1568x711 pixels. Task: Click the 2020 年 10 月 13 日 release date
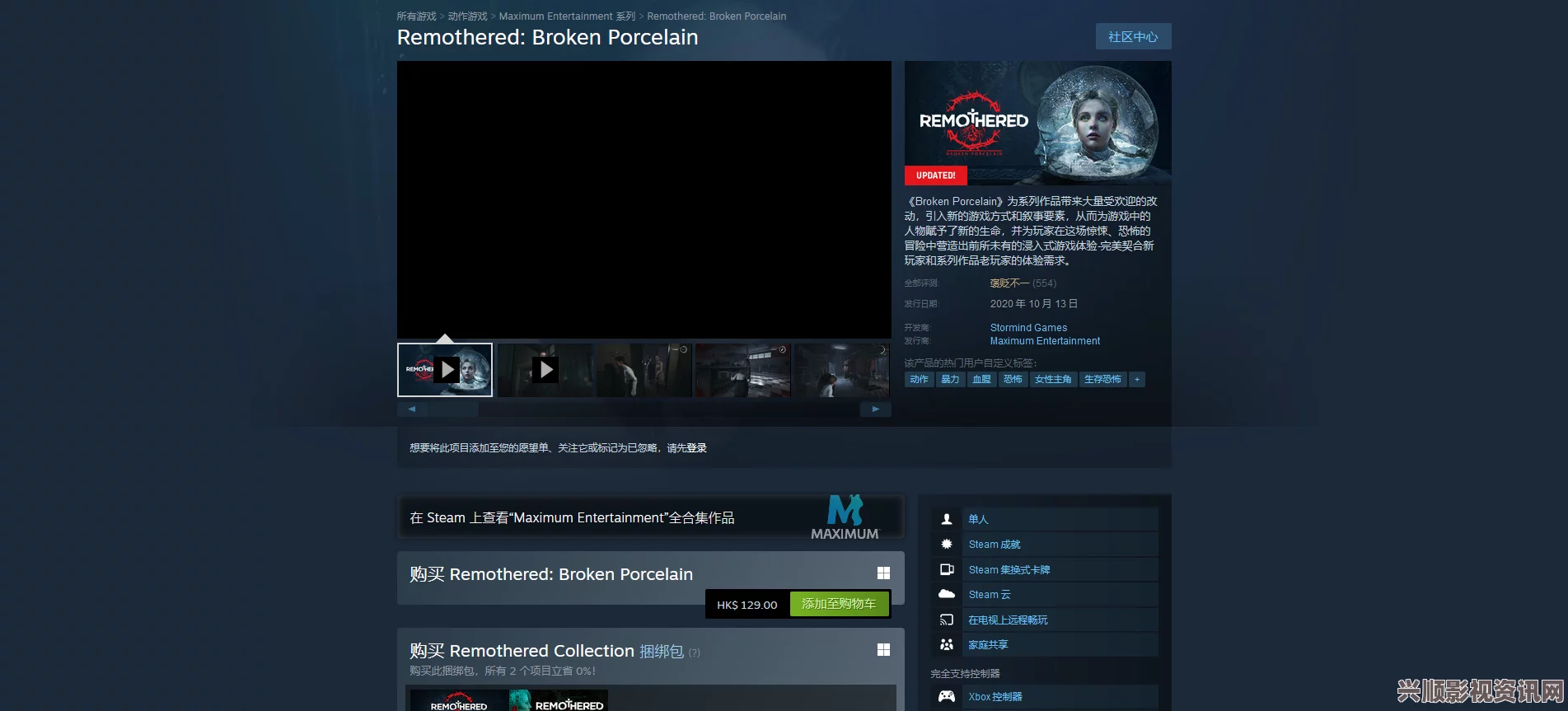[1034, 304]
